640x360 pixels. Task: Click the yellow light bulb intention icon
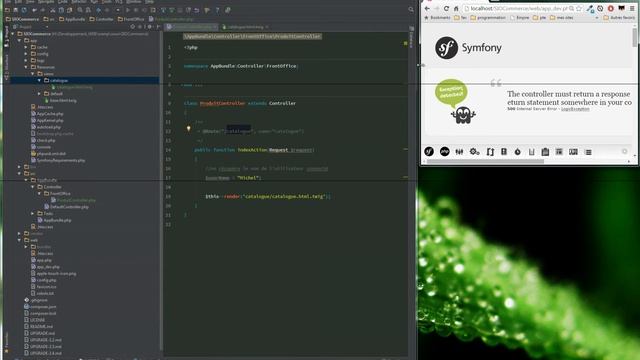(x=189, y=129)
